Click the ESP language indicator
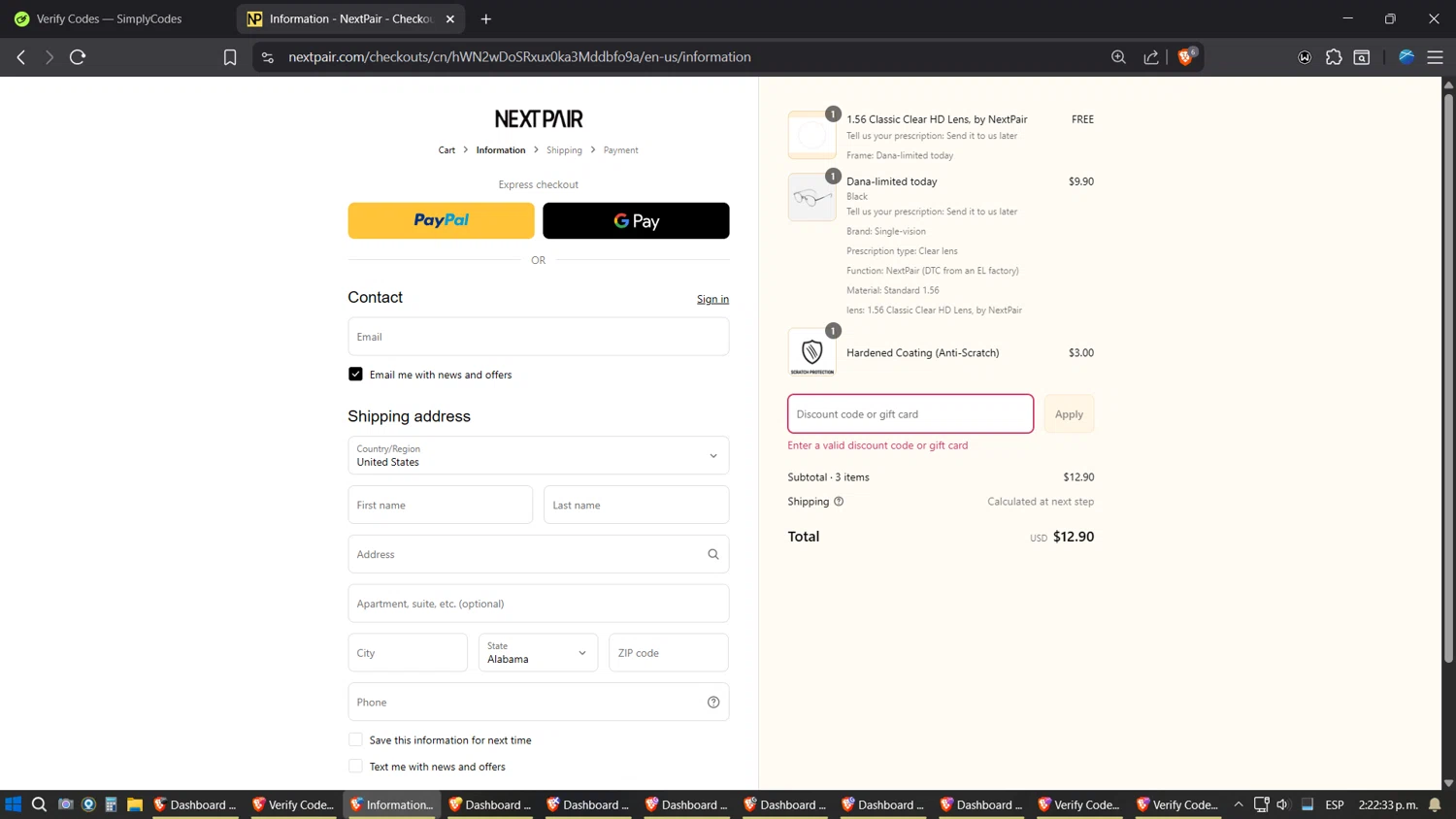This screenshot has height=819, width=1456. coord(1335,804)
